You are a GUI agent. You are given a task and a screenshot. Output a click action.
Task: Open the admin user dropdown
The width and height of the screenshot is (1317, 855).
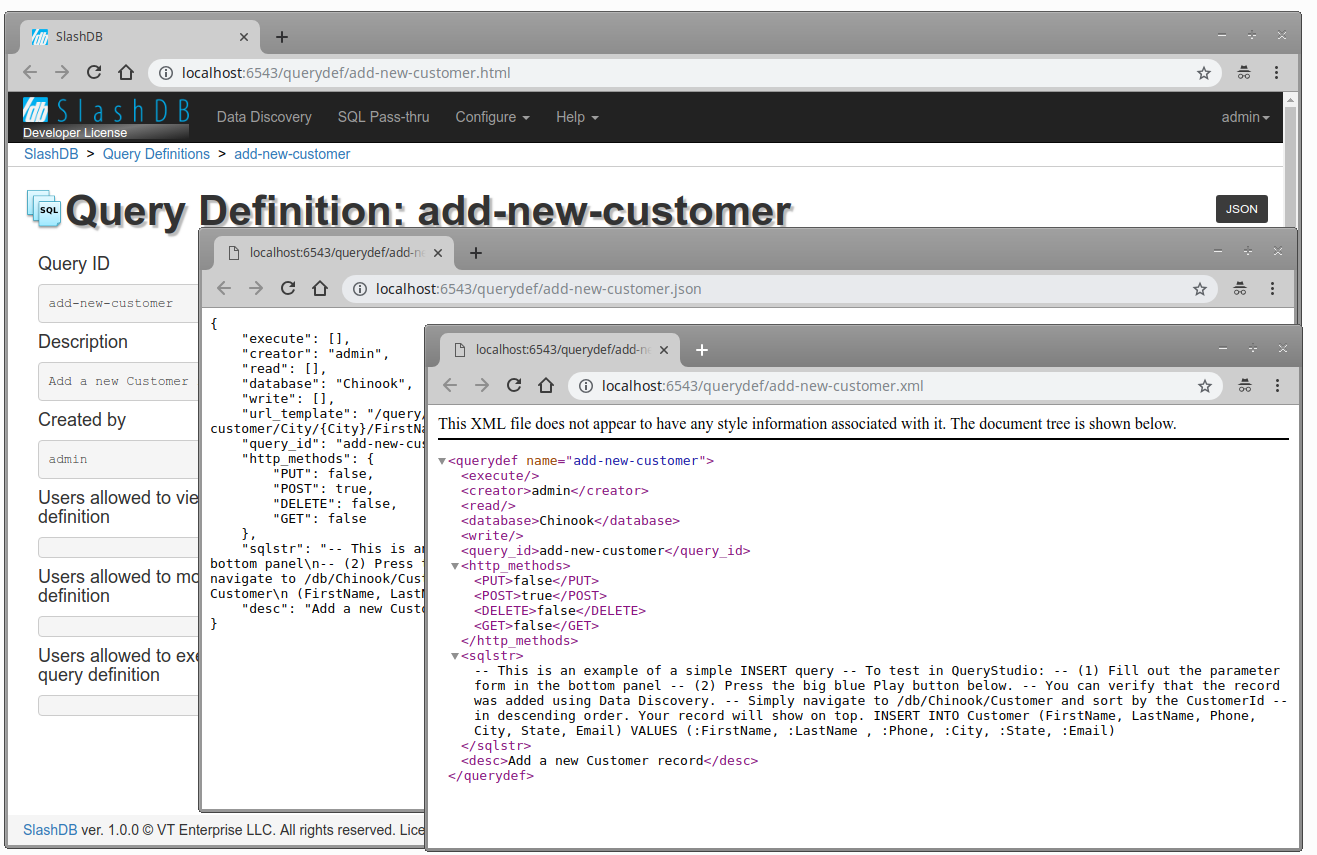[x=1245, y=117]
